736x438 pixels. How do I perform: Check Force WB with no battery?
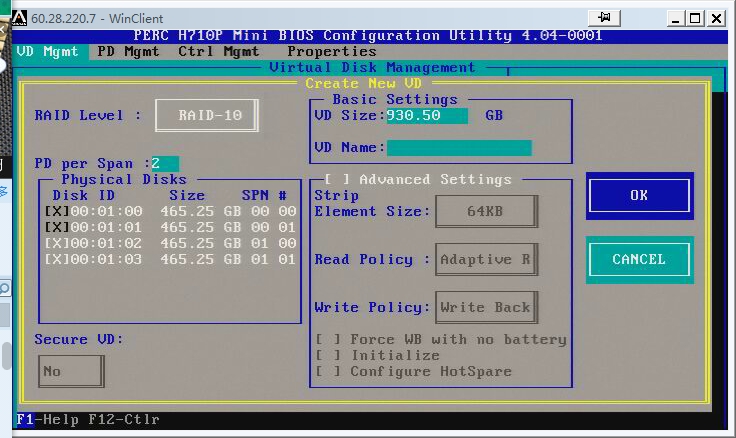328,339
